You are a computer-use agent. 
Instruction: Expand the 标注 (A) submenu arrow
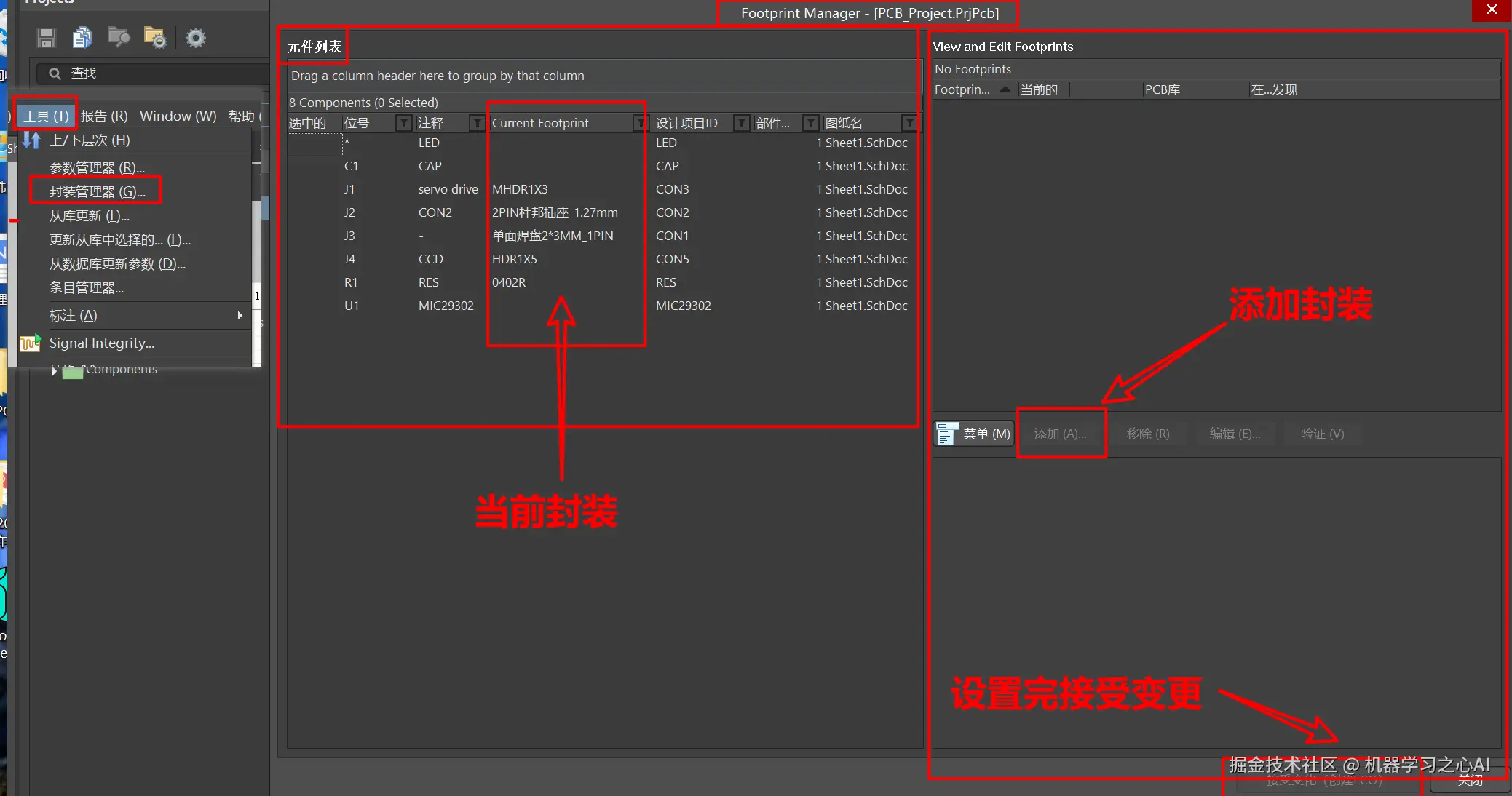(x=240, y=316)
